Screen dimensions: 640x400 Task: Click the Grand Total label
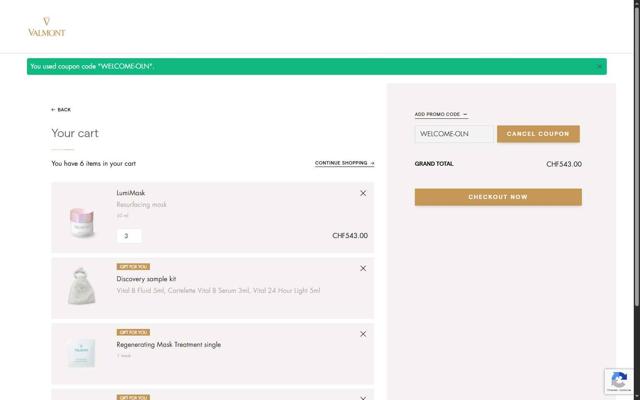pos(434,164)
